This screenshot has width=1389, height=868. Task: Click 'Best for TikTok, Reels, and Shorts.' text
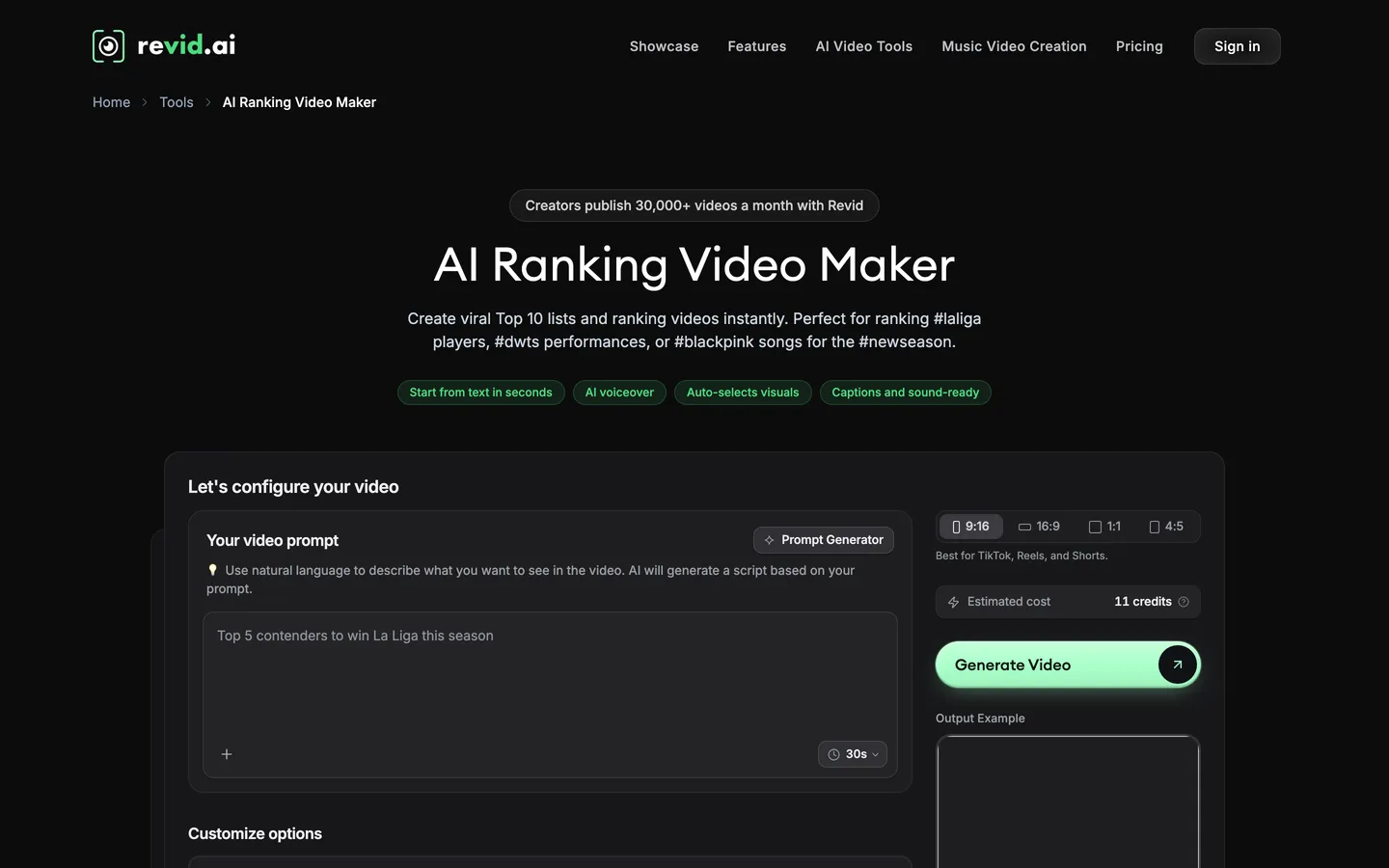point(1021,556)
